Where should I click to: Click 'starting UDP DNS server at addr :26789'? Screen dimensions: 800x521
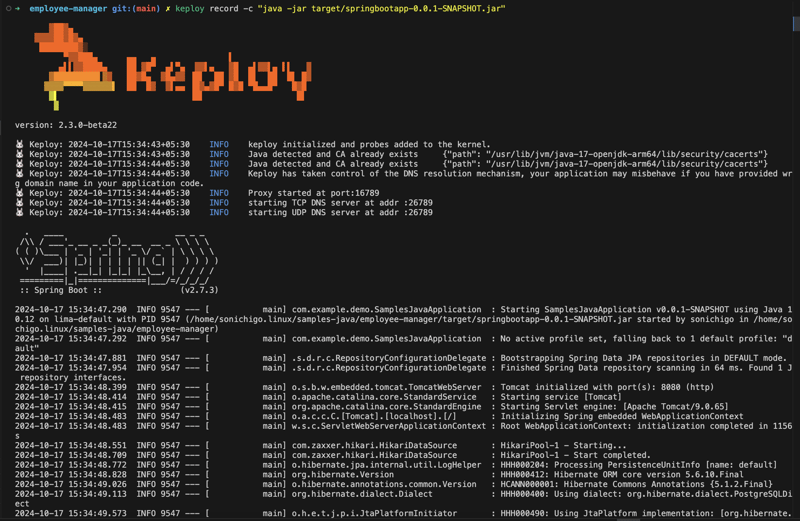340,212
